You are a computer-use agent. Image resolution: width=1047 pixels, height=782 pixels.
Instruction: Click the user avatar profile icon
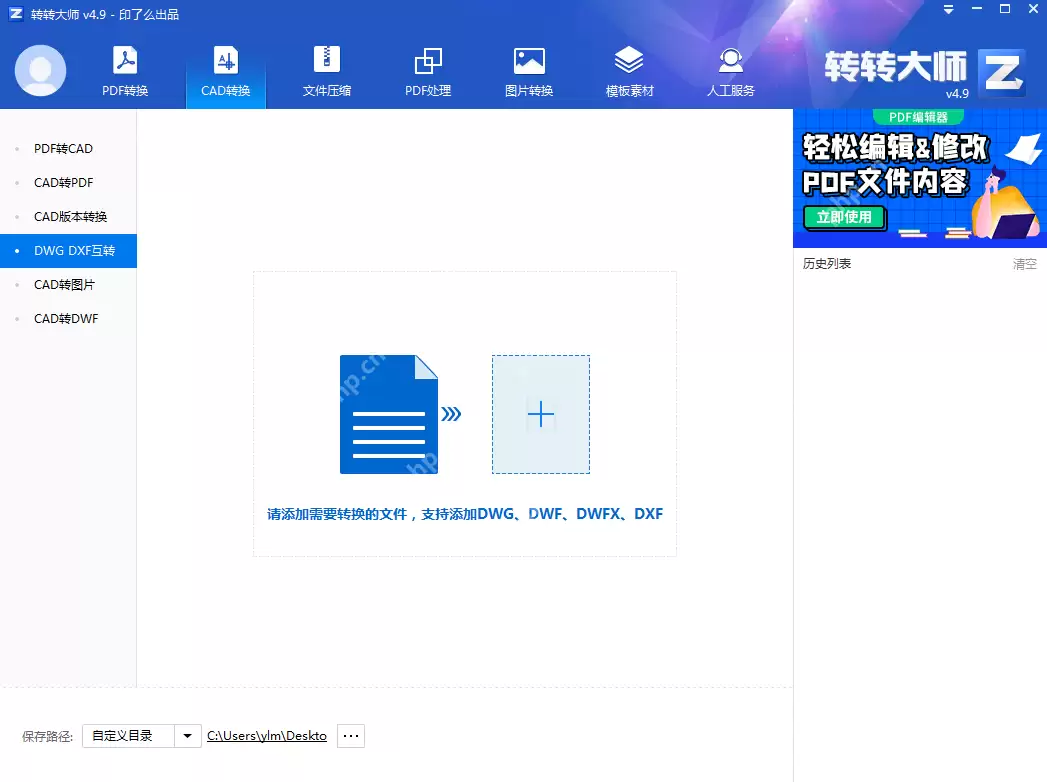[x=40, y=70]
